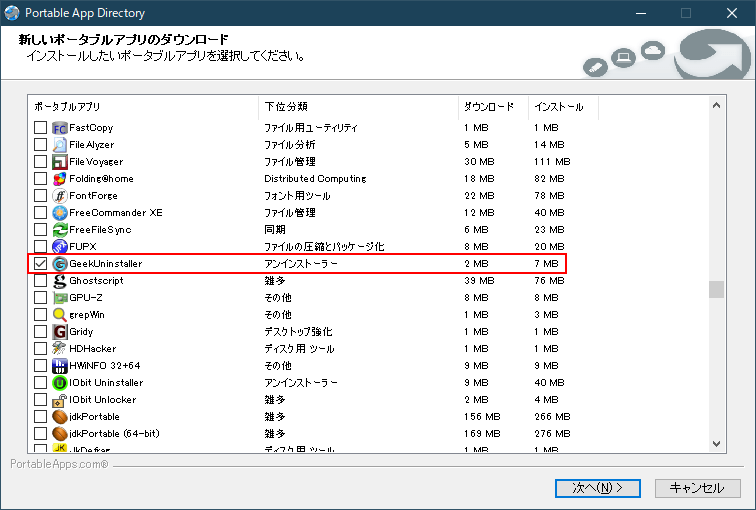Click the list scrollbar up arrow
This screenshot has width=756, height=510.
click(716, 106)
